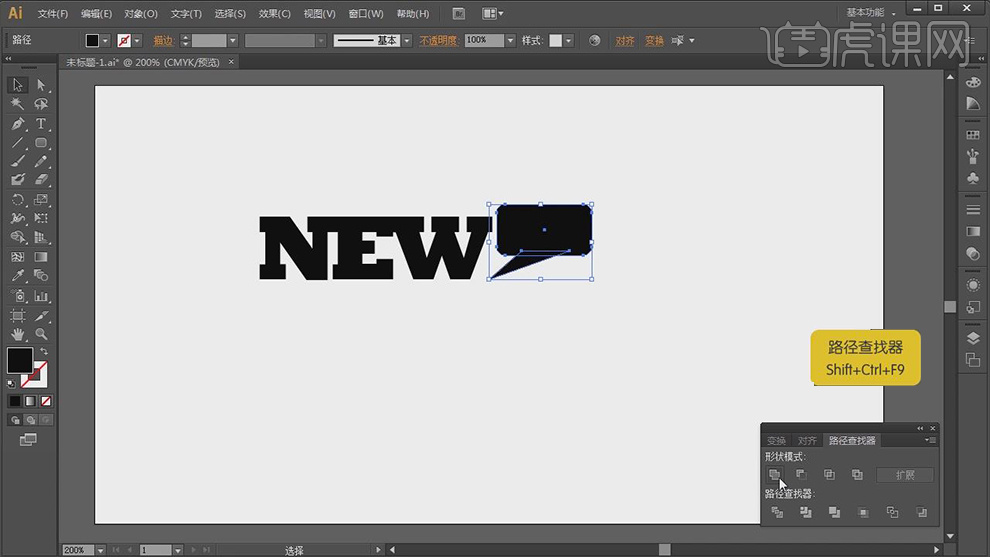
Task: Switch to Draw Behind mode
Action: 29,420
